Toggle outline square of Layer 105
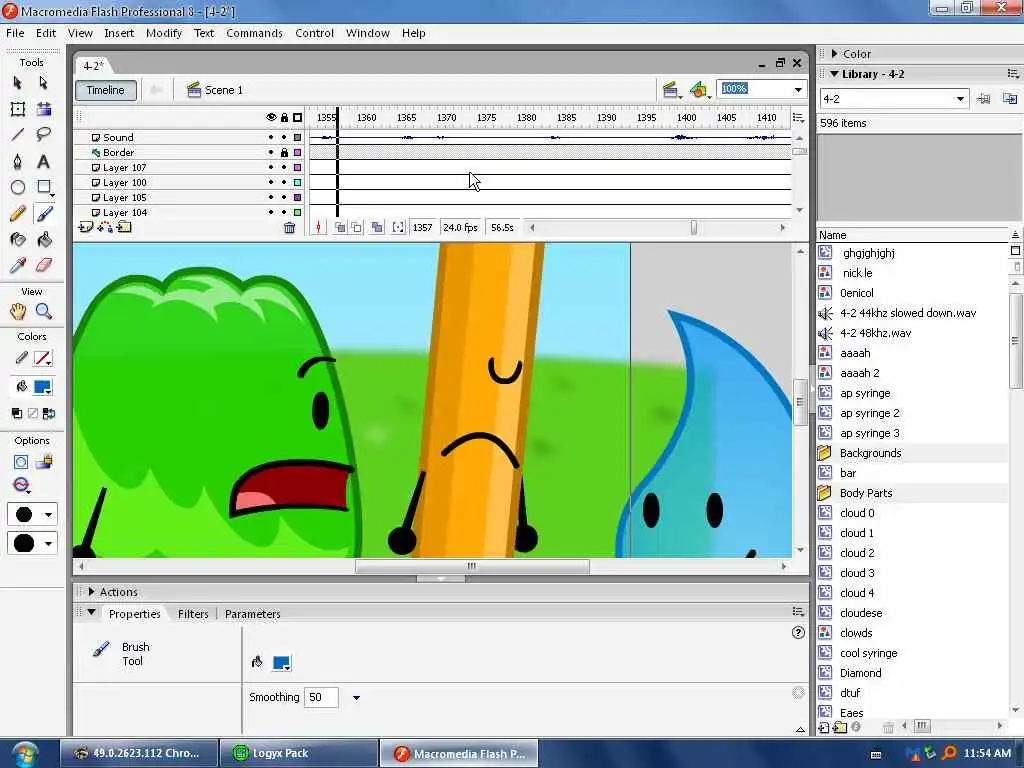The width and height of the screenshot is (1024, 768). click(298, 197)
